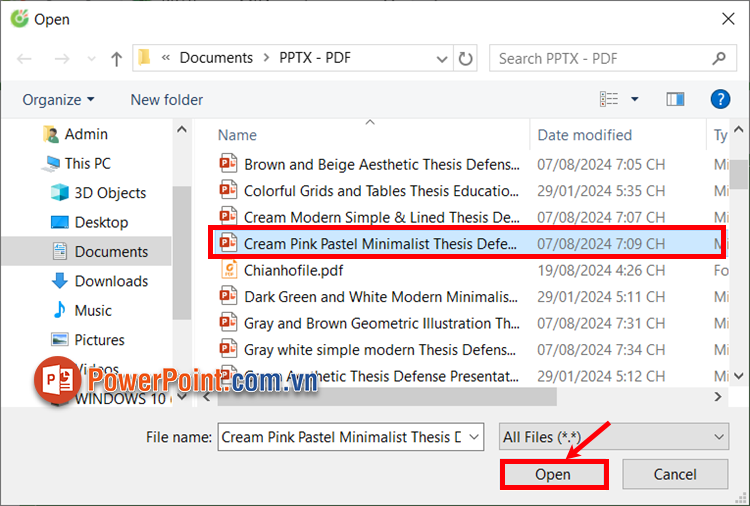Click horizontal scrollbar left arrow
Image resolution: width=750 pixels, height=506 pixels.
207,396
